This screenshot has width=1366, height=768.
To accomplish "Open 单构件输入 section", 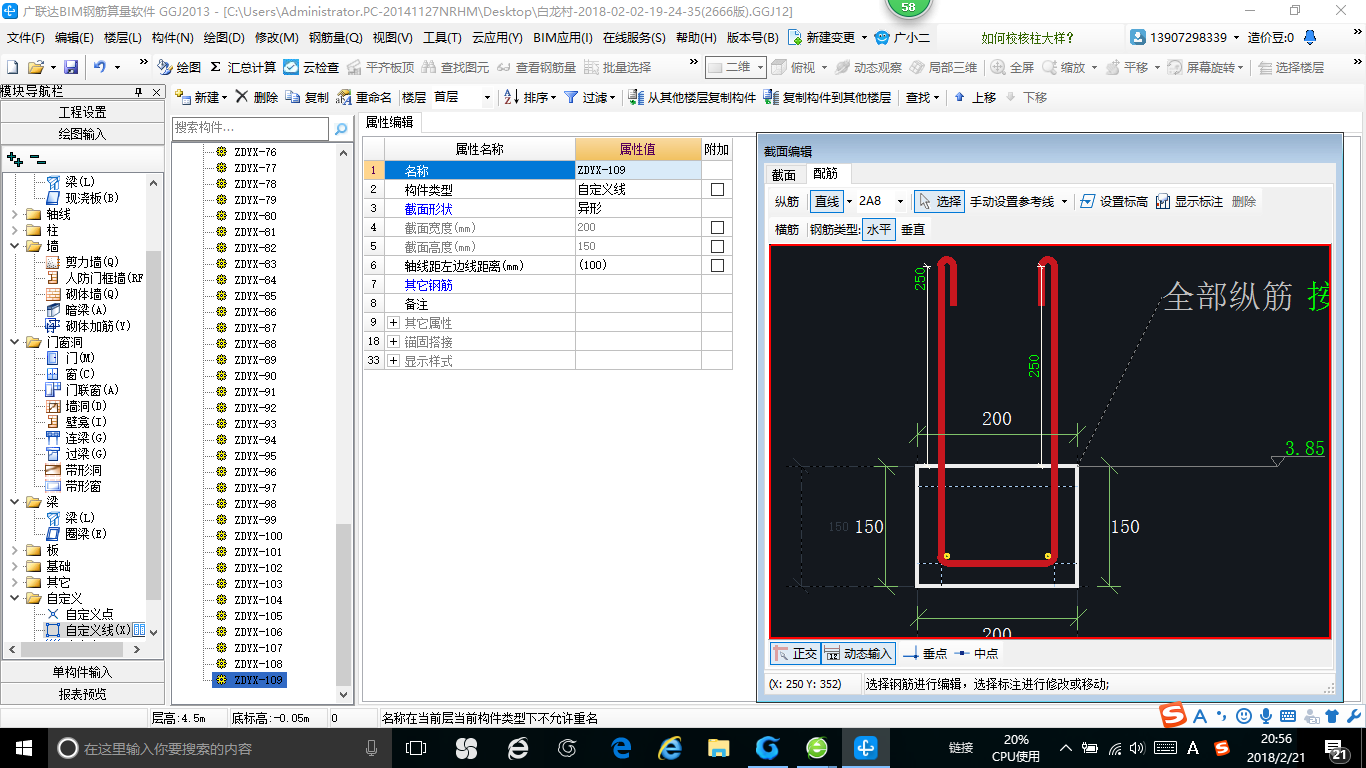I will pyautogui.click(x=82, y=672).
